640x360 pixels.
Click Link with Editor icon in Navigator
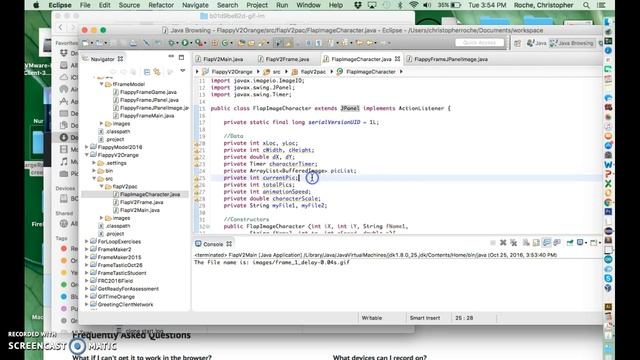pos(157,72)
